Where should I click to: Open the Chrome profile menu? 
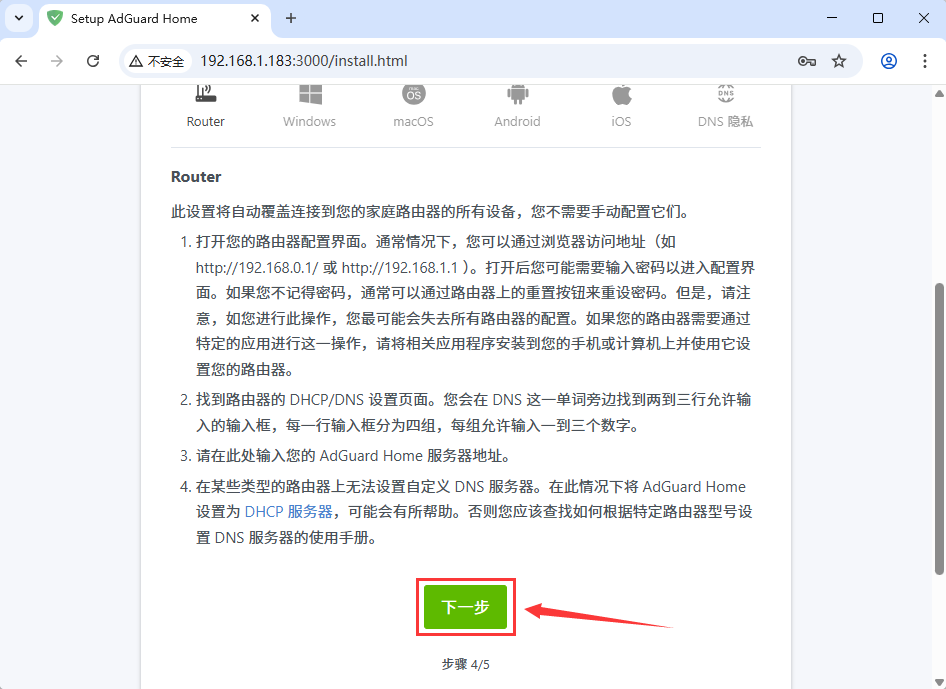[x=889, y=61]
